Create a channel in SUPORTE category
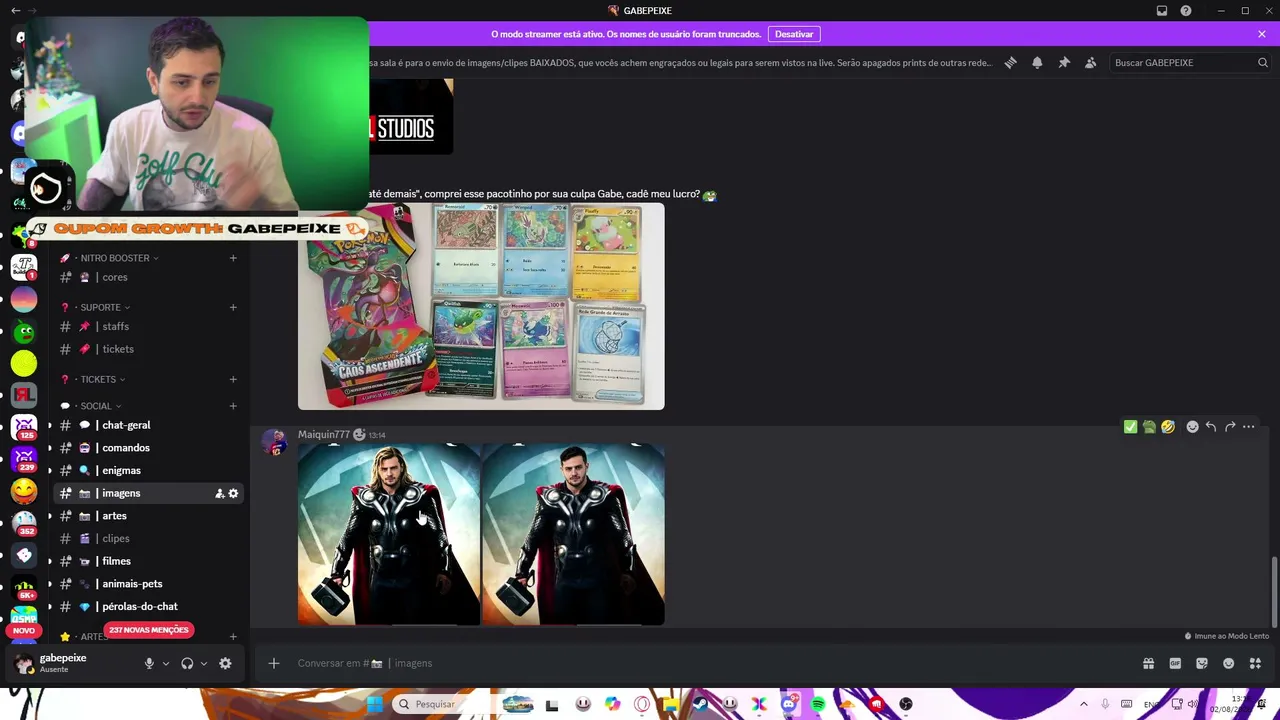This screenshot has height=720, width=1280. click(x=233, y=307)
